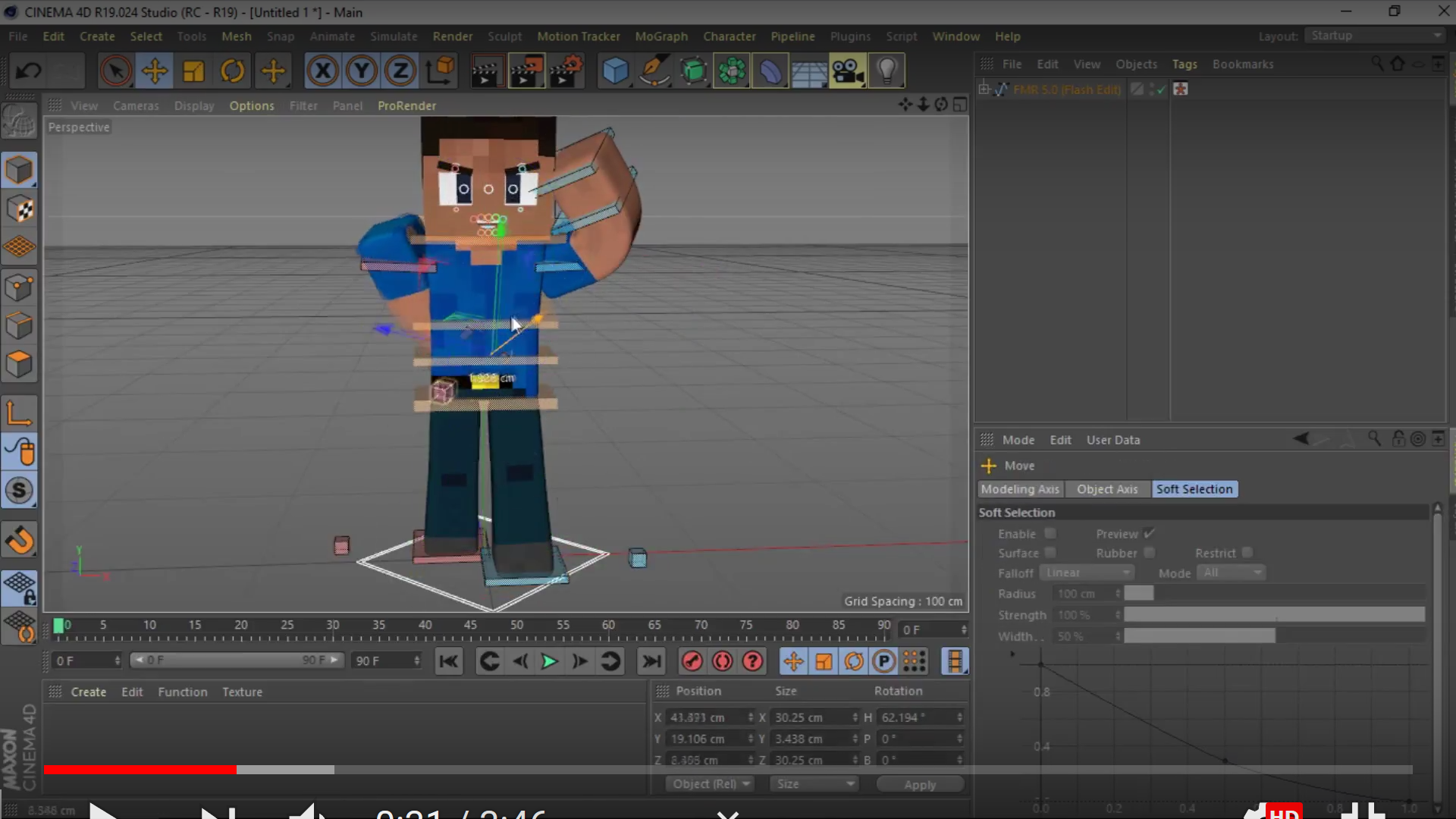This screenshot has height=819, width=1456.
Task: Open the Array modeling objects icon
Action: click(x=732, y=71)
